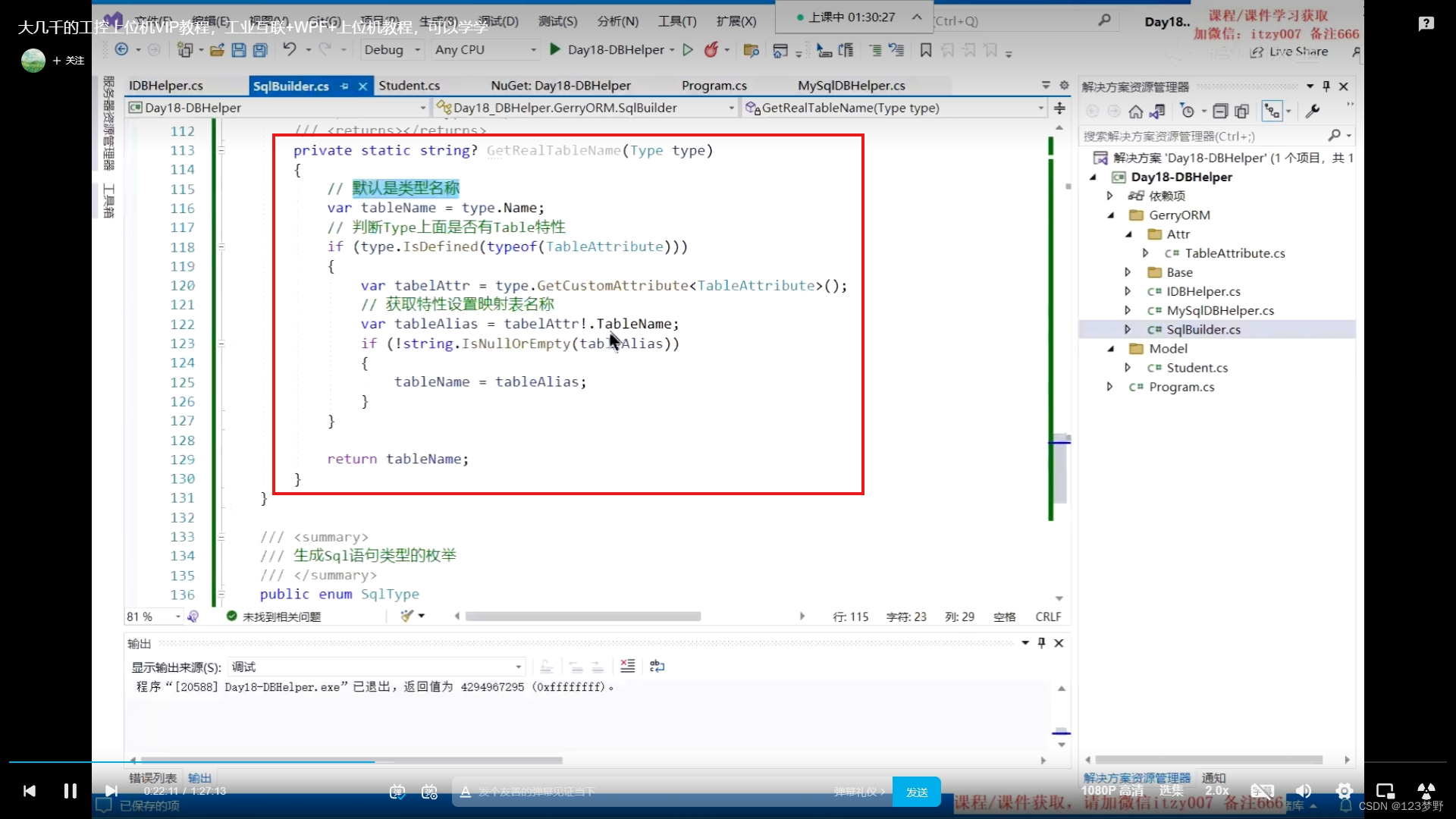This screenshot has height=819, width=1456.
Task: Open the Debug configuration dropdown
Action: 391,50
